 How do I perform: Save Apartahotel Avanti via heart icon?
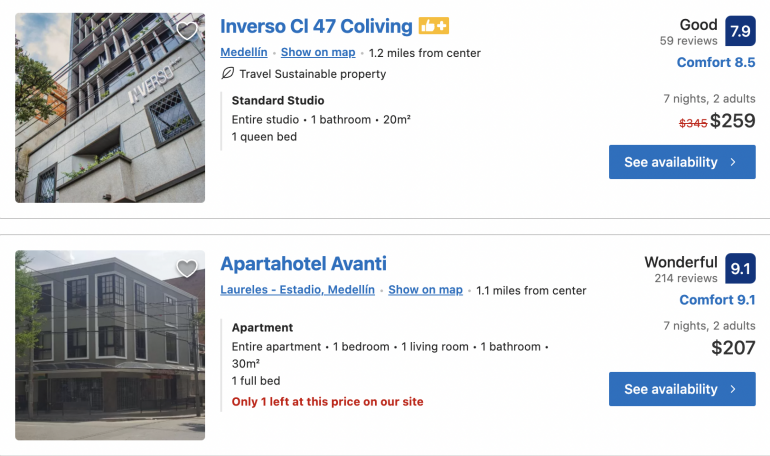187,268
